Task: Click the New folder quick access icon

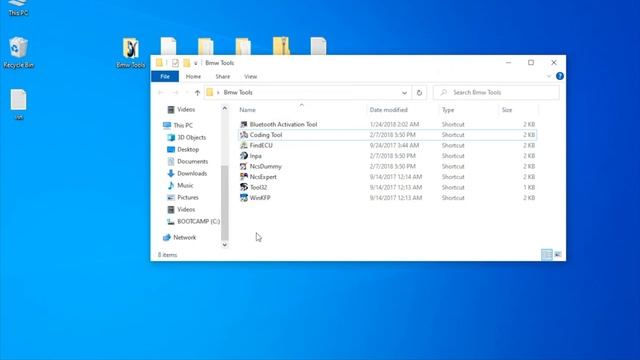Action: pos(187,63)
